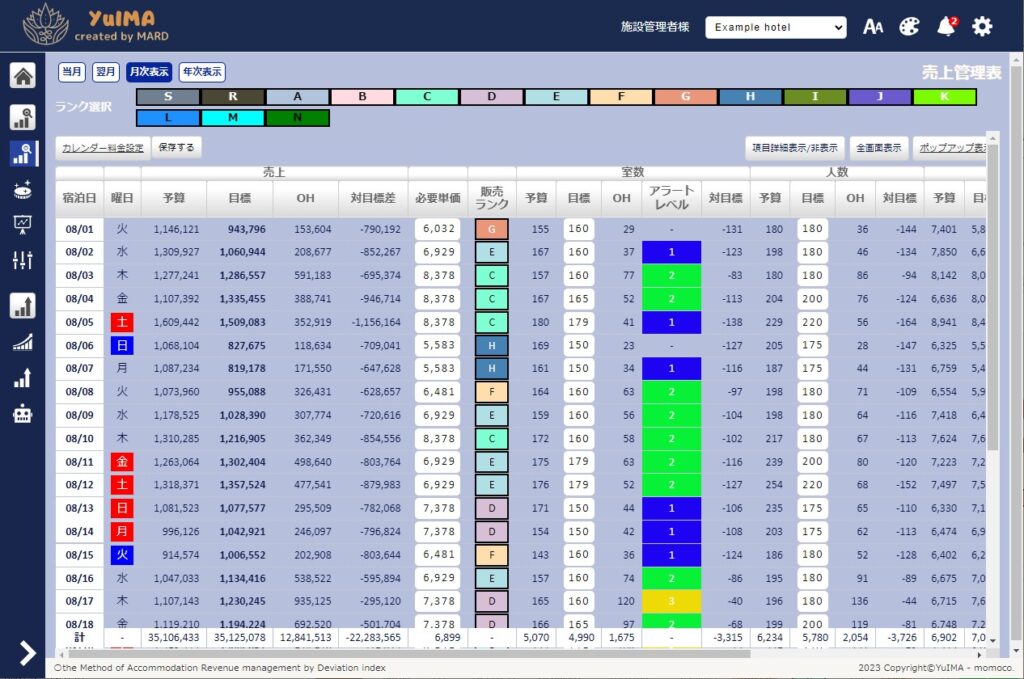The image size is (1024, 679).
Task: Open the sales rank G cell for 08/01
Action: [491, 229]
